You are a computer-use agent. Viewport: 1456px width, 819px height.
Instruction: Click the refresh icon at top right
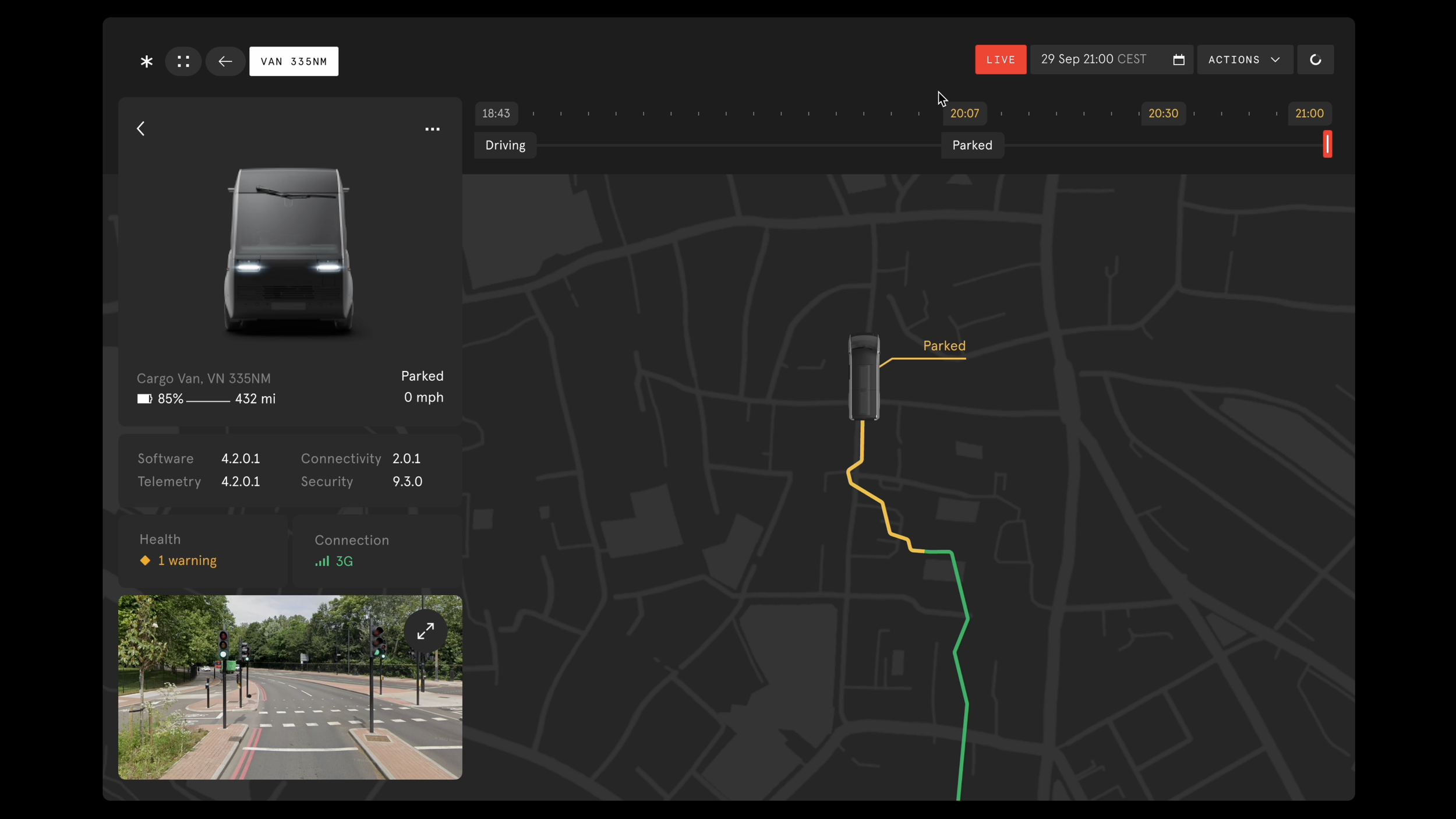1315,60
